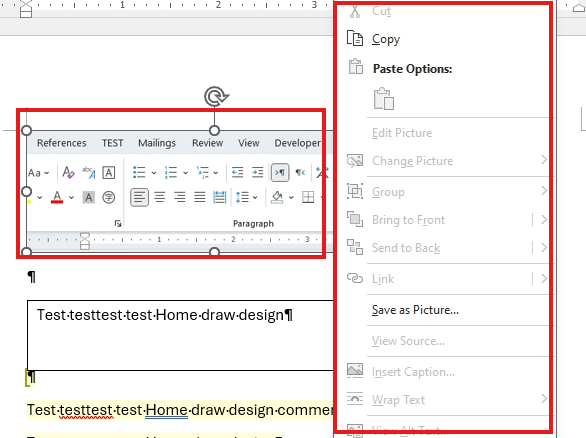Click the Developer tab shown in the picture
The height and width of the screenshot is (438, 586).
[x=297, y=143]
